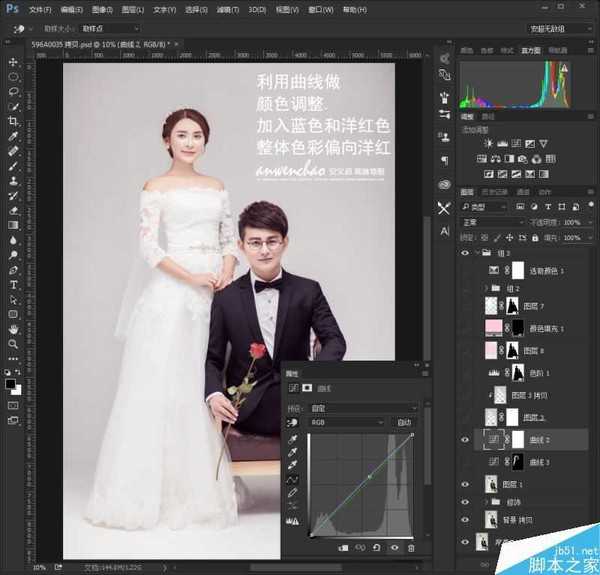The height and width of the screenshot is (575, 600).
Task: Select the Lasso tool
Action: [x=13, y=91]
